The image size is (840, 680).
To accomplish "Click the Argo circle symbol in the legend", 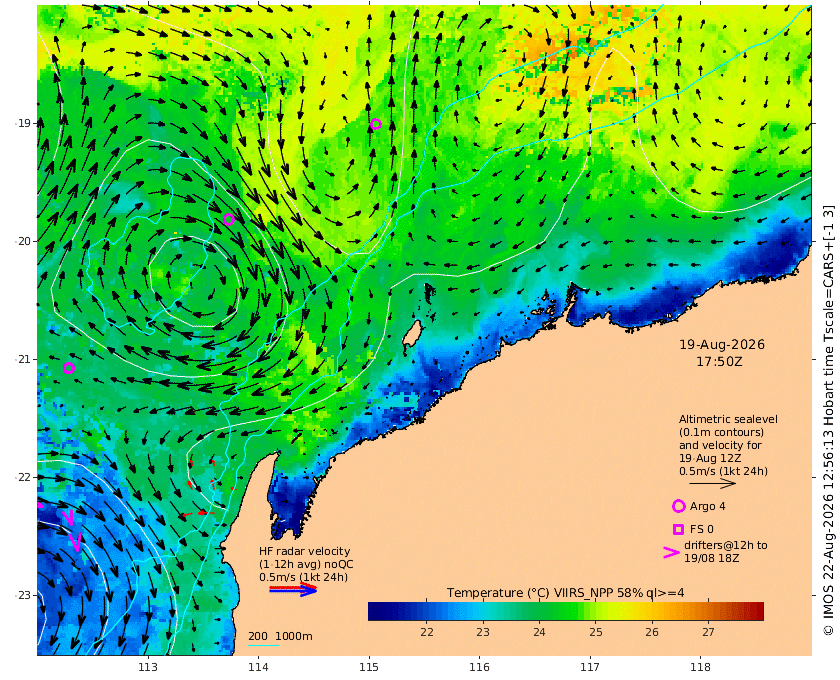I will [678, 506].
